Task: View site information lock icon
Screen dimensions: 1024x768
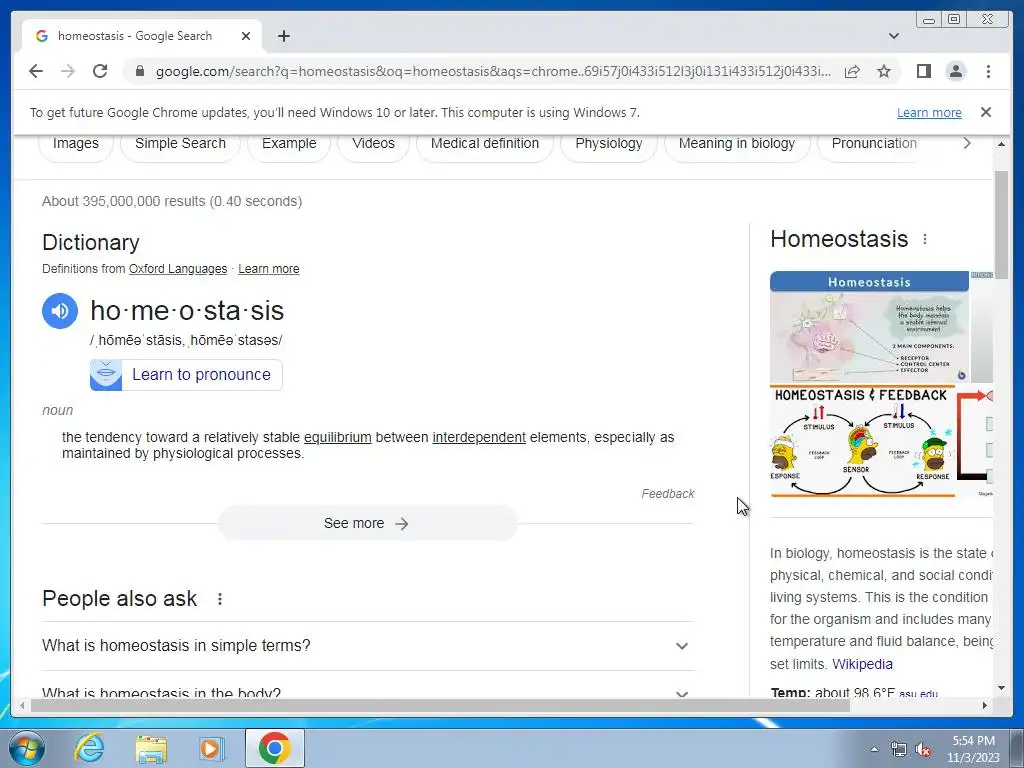Action: 140,71
